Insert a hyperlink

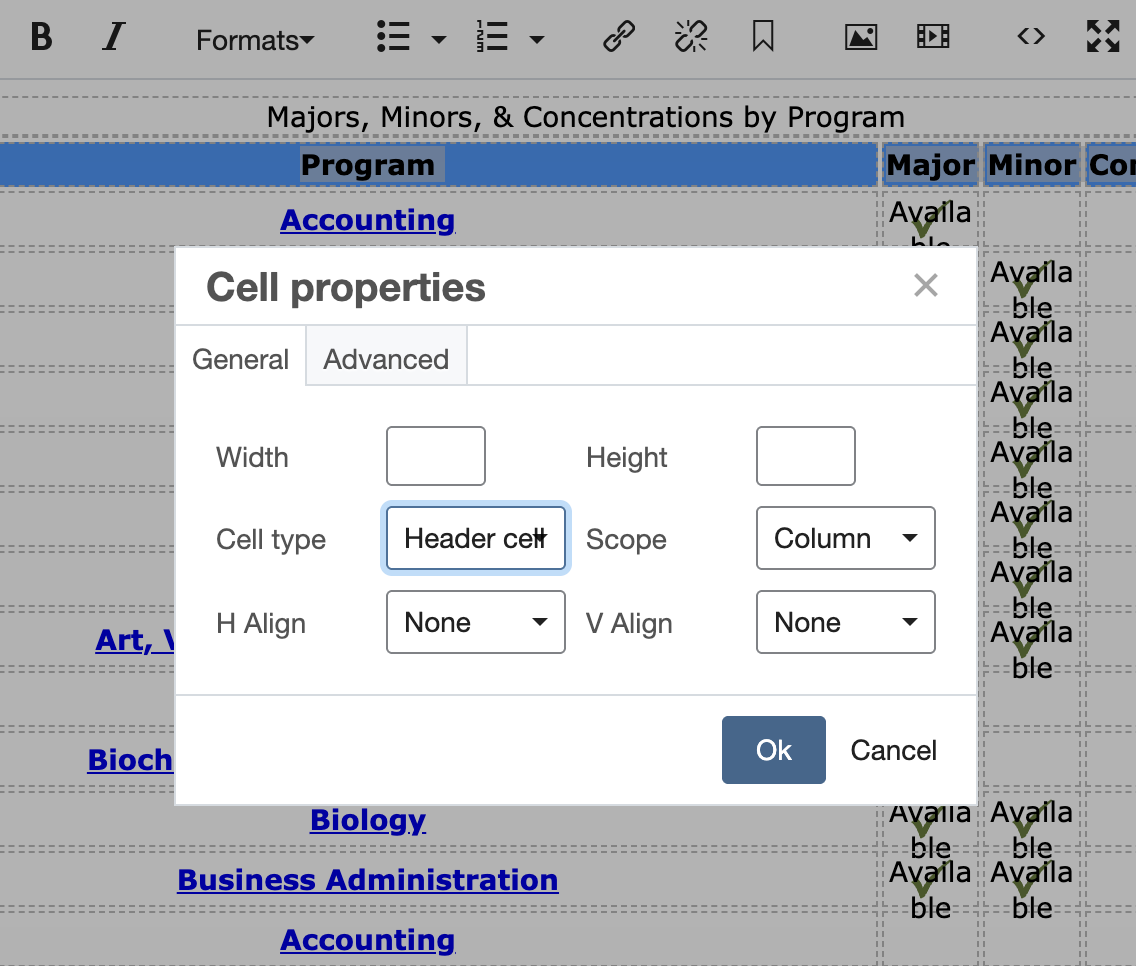point(618,37)
